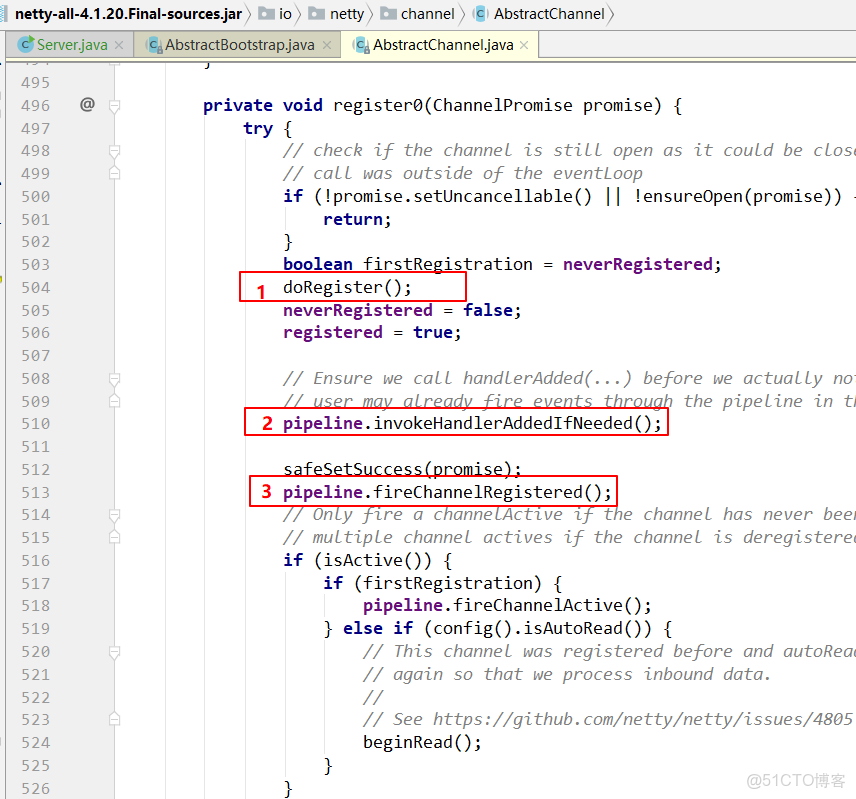Toggle the fold end marker at line 523
The width and height of the screenshot is (856, 799).
[x=114, y=720]
